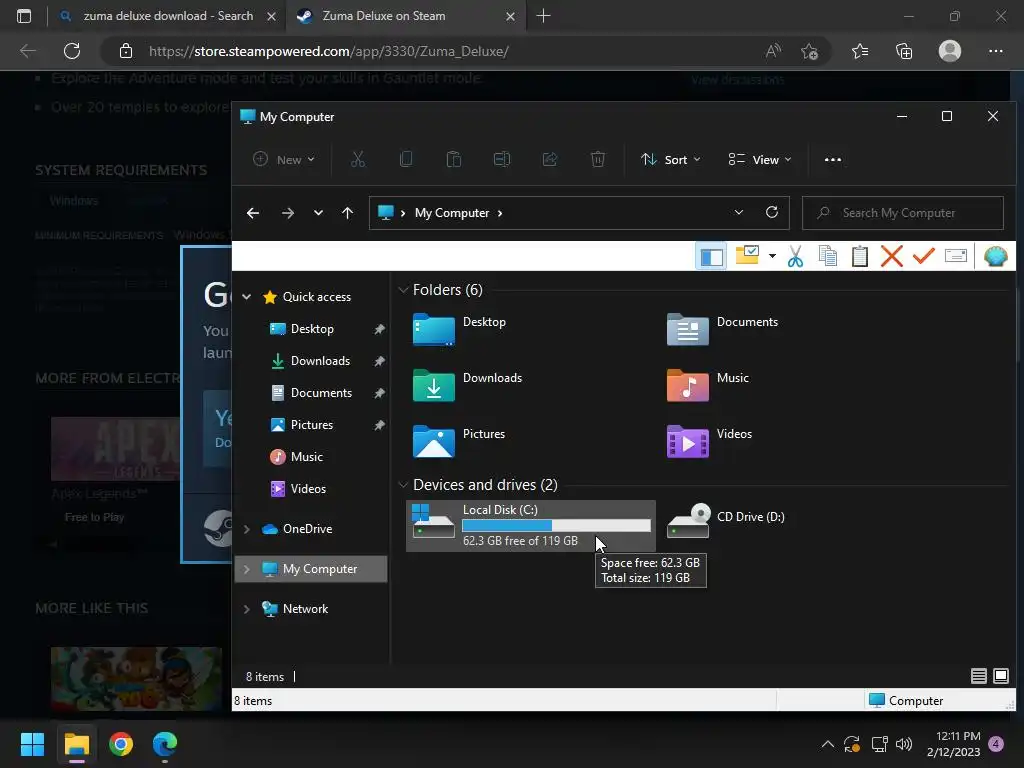This screenshot has height=768, width=1024.
Task: Click the folder options icon in classic toolbar
Action: (747, 255)
